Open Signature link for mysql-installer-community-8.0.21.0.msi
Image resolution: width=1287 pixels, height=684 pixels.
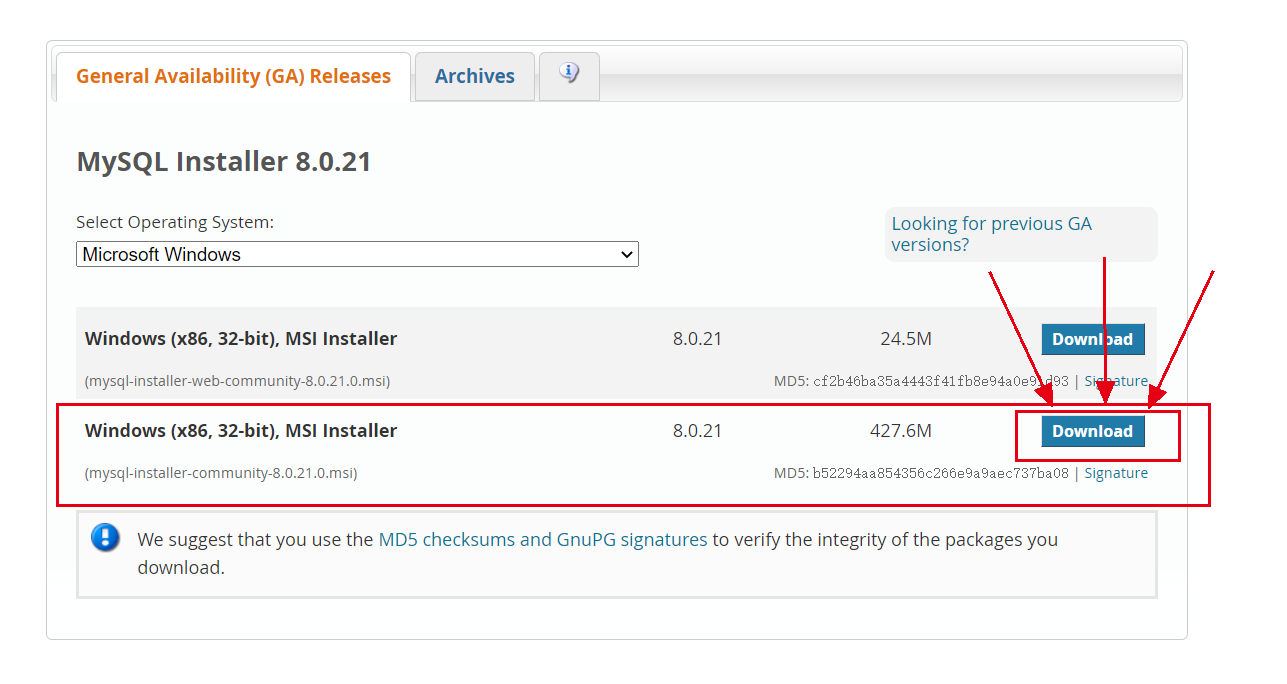pos(1116,473)
